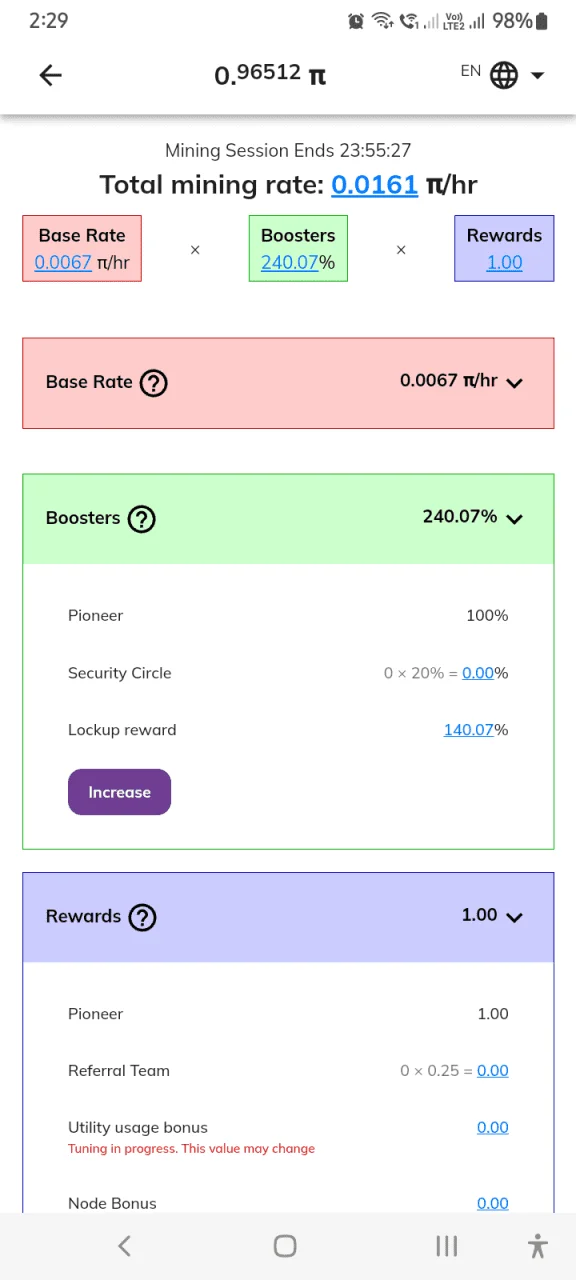Screen dimensions: 576x1280
Task: Collapse Boosters section chevron
Action: point(515,518)
